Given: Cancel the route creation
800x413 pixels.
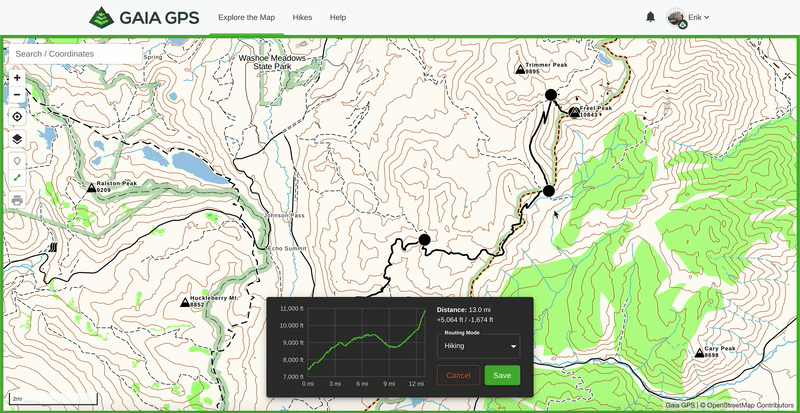Looking at the screenshot, I should pos(458,375).
